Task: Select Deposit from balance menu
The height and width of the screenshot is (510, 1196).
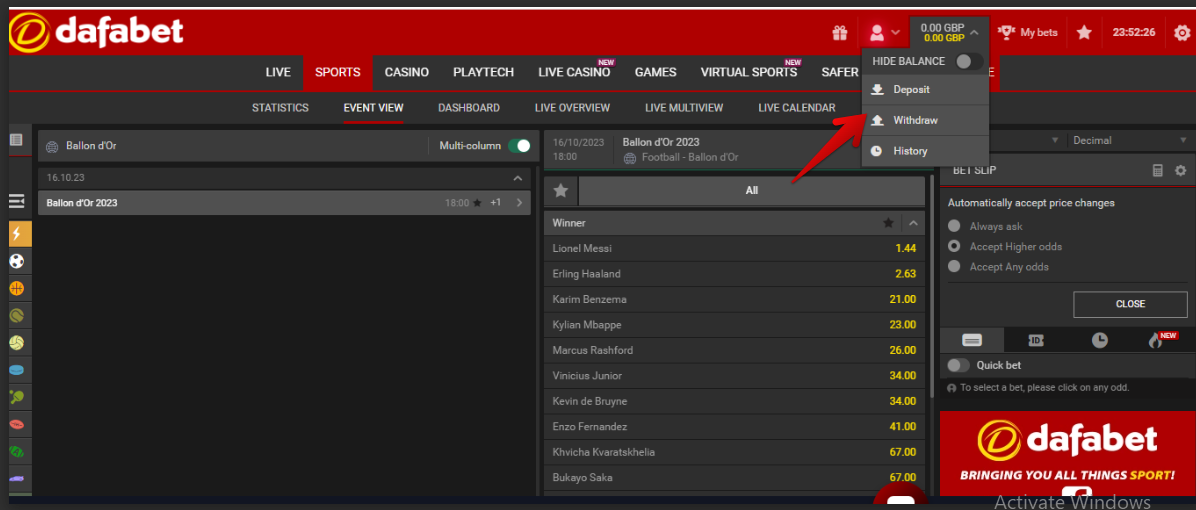Action: [x=925, y=89]
